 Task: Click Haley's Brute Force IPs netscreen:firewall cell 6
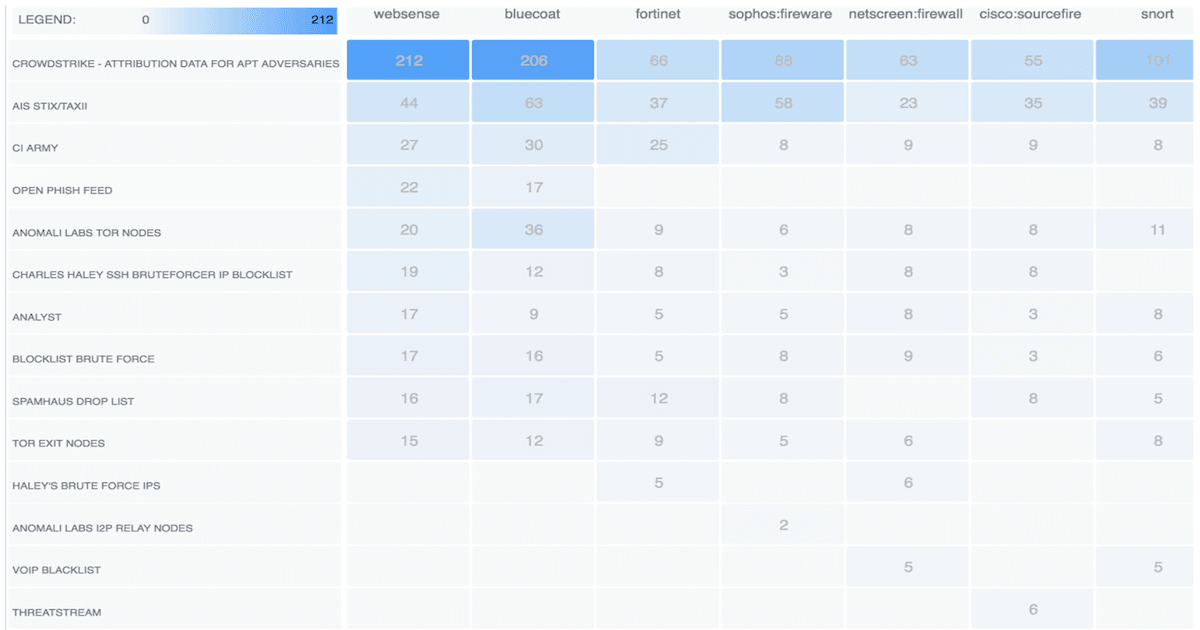[907, 482]
